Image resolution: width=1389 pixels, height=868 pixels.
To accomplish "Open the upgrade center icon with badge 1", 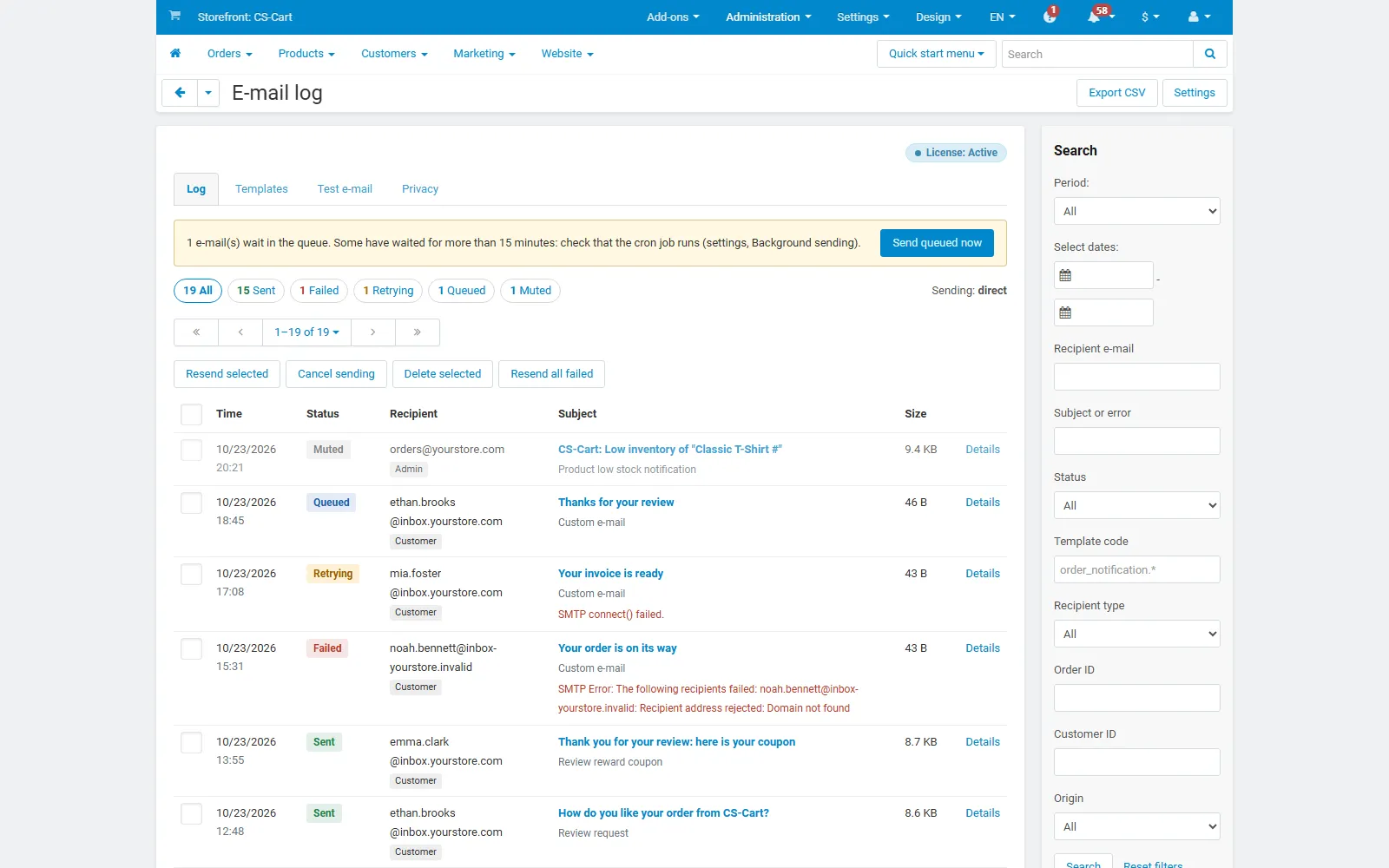I will tap(1050, 16).
